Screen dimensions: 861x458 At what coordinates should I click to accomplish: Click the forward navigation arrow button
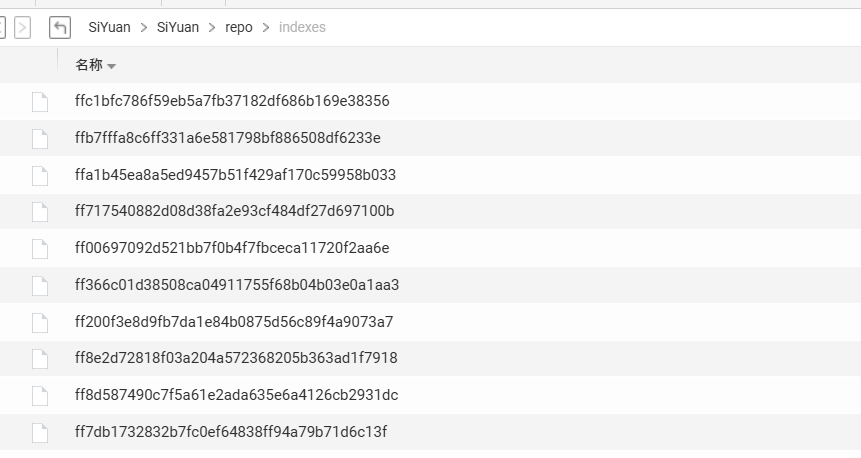(x=23, y=27)
